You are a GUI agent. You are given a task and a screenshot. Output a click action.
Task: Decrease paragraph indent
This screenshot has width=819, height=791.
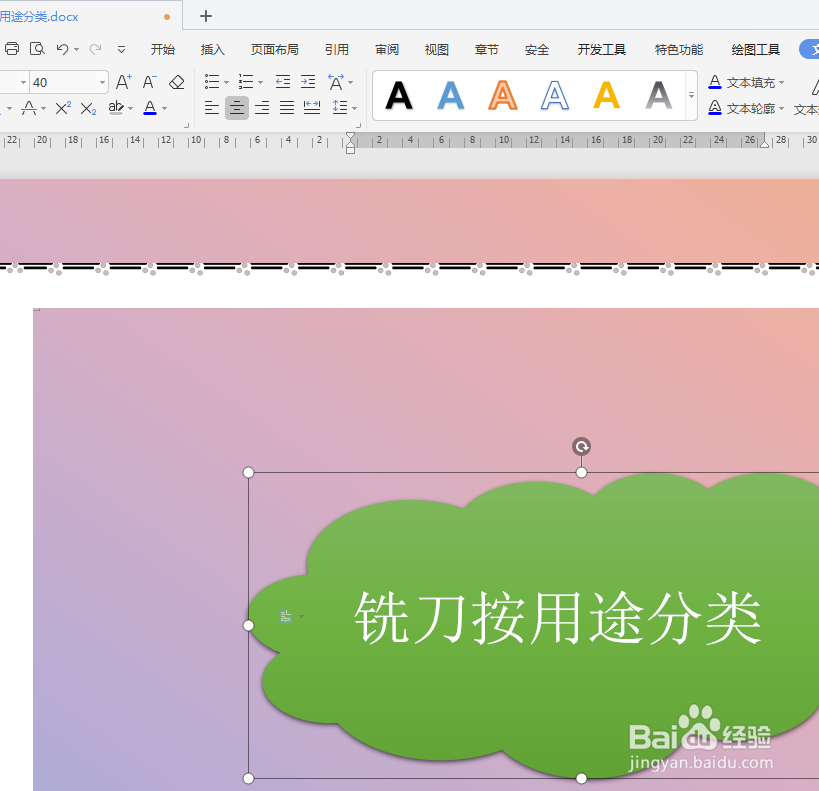pos(283,82)
